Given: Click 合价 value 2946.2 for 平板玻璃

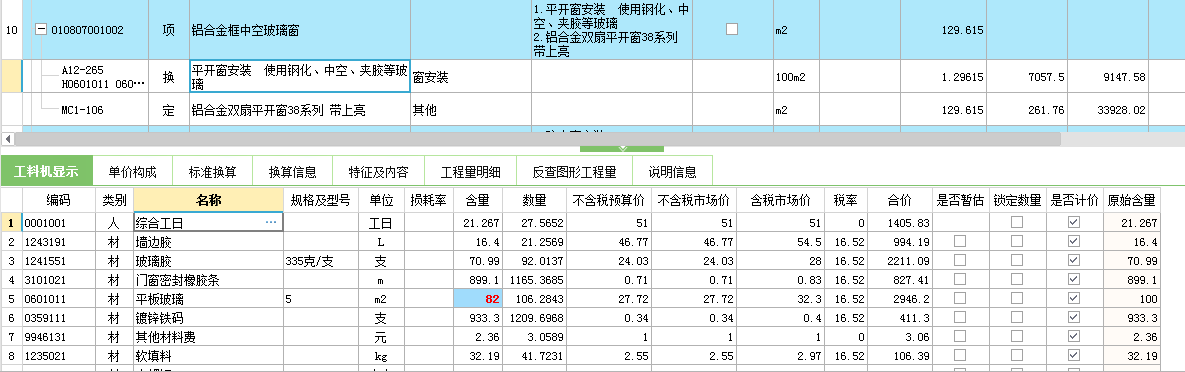Looking at the screenshot, I should click(899, 299).
